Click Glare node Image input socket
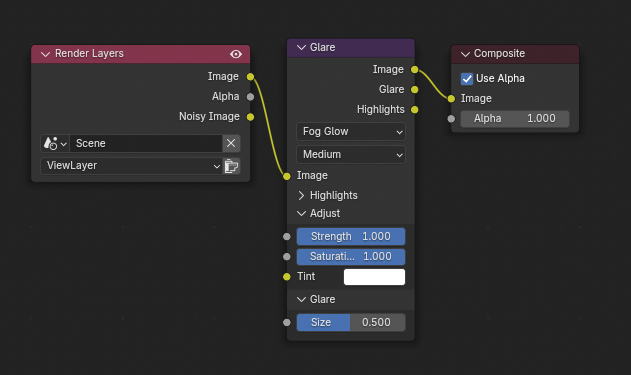The height and width of the screenshot is (375, 631). [287, 176]
